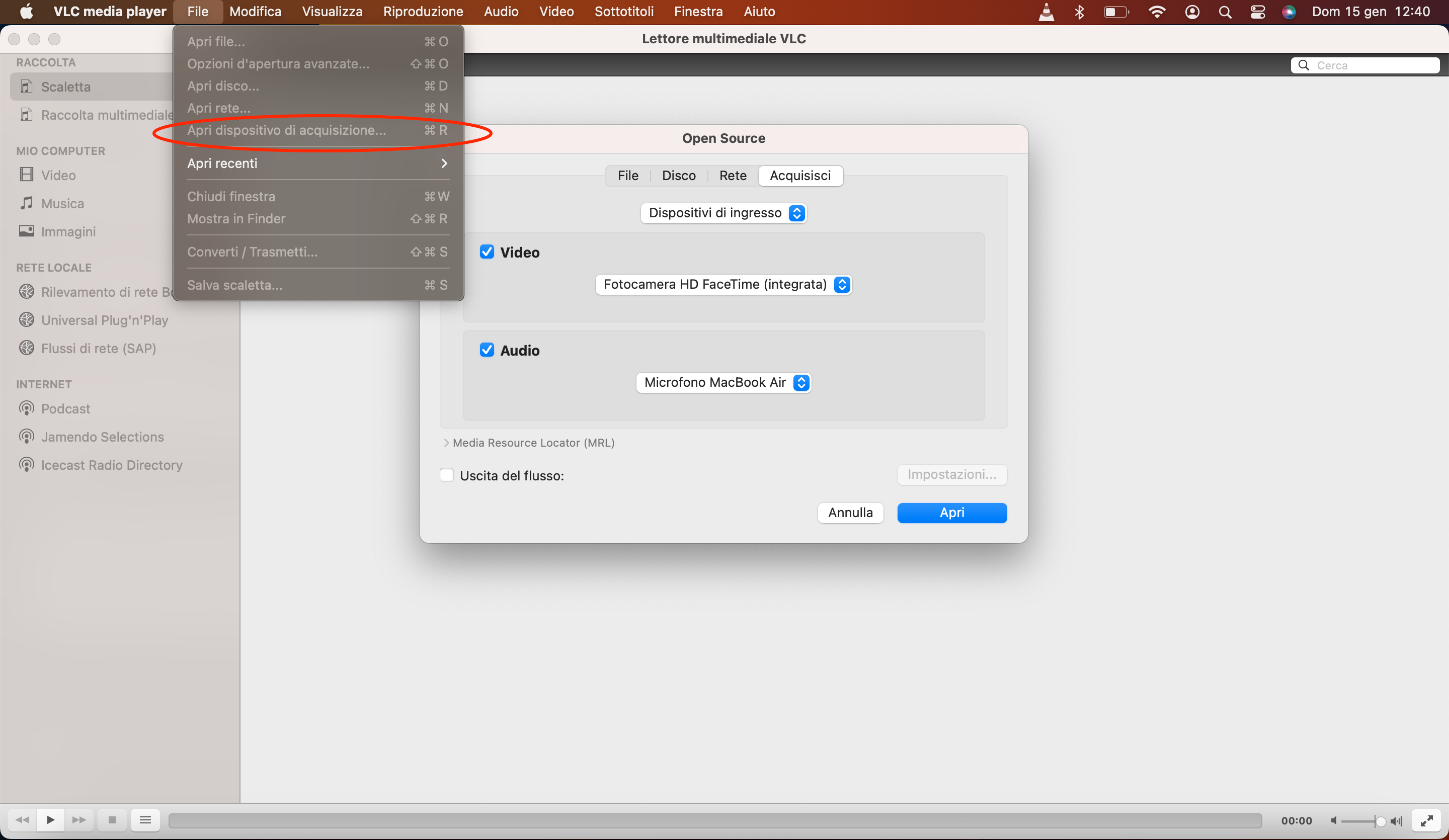Screen dimensions: 1449x840
Task: Disable the Video capture checkbox
Action: point(487,252)
